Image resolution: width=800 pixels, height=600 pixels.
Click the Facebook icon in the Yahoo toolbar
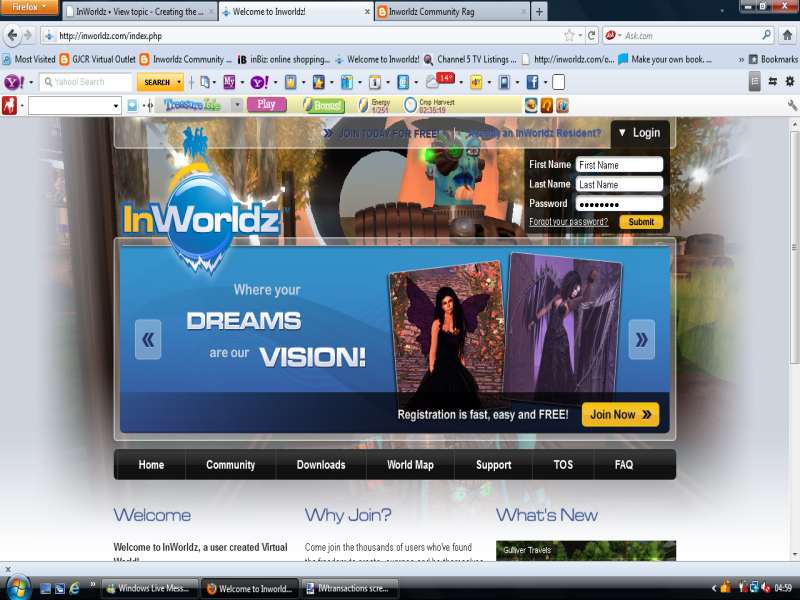532,82
